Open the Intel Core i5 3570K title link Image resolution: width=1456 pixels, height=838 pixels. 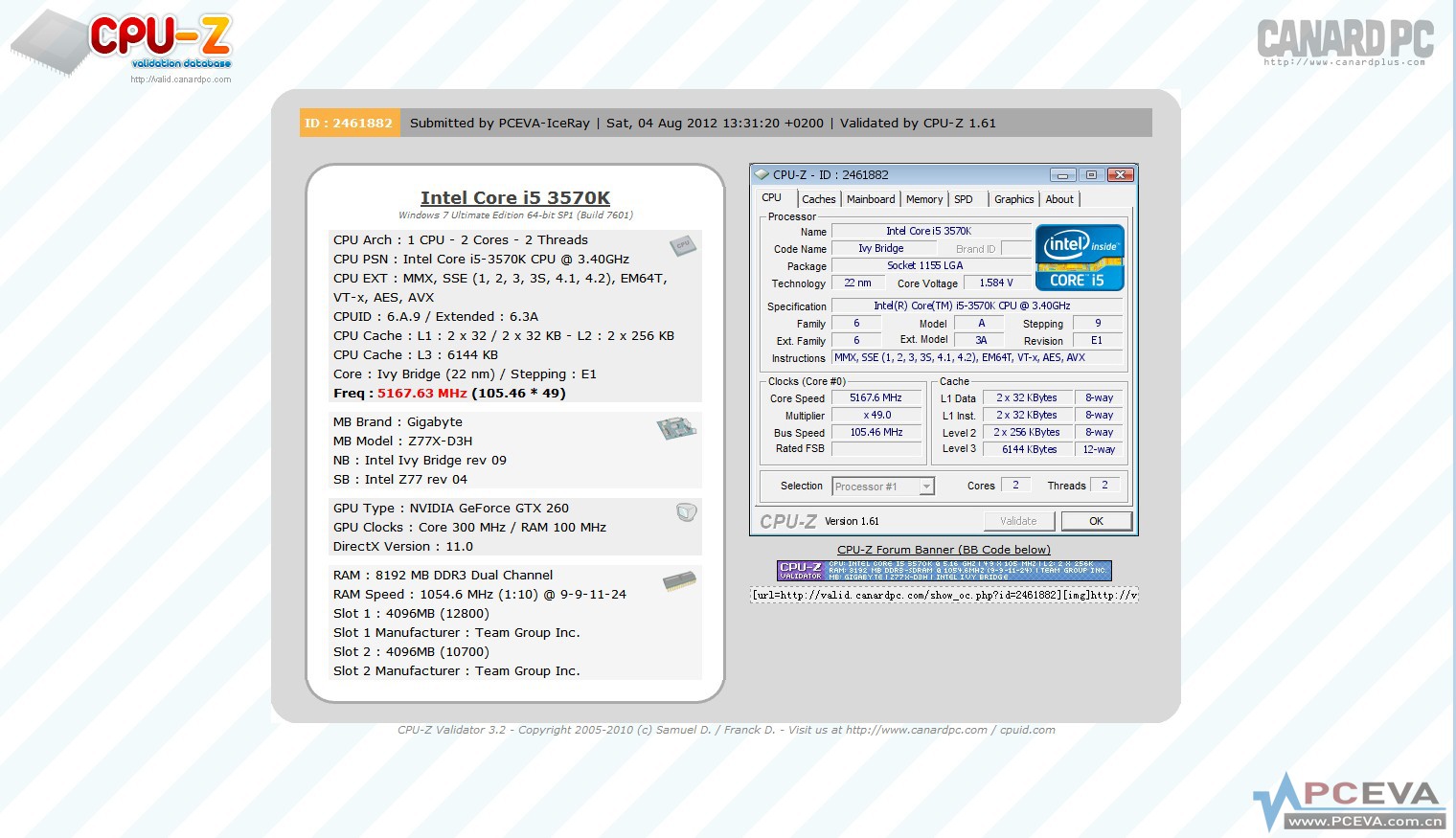click(515, 197)
